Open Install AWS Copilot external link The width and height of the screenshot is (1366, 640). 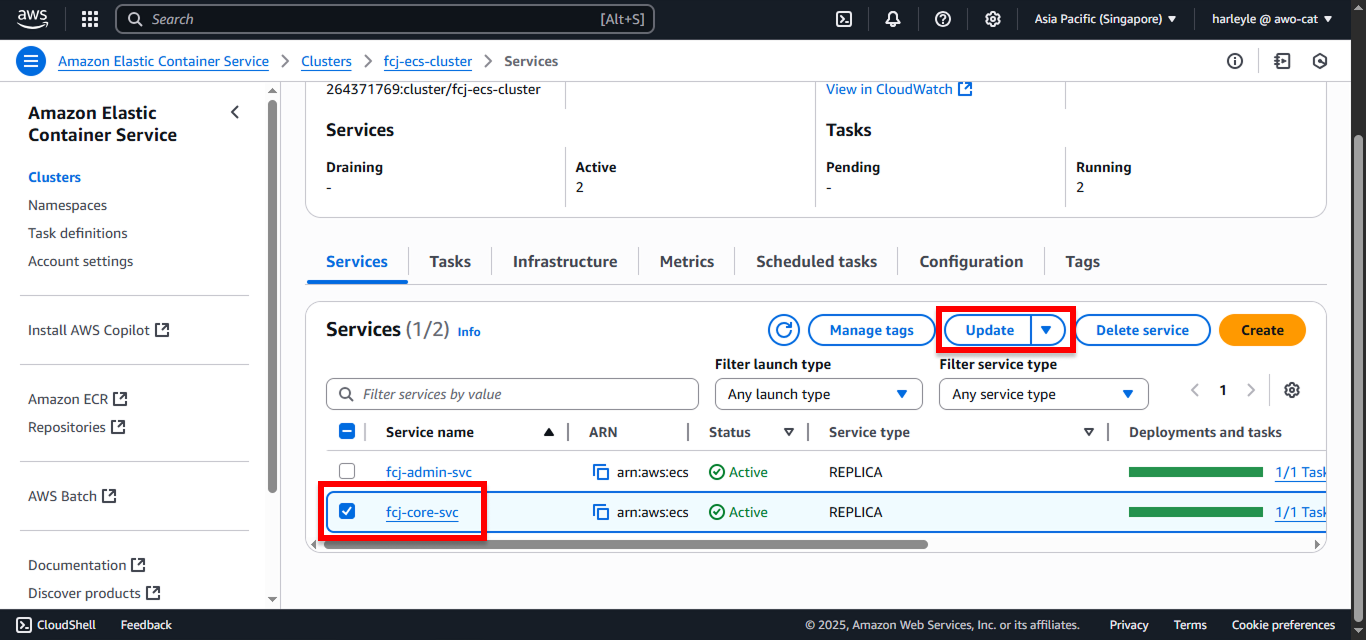[x=99, y=330]
